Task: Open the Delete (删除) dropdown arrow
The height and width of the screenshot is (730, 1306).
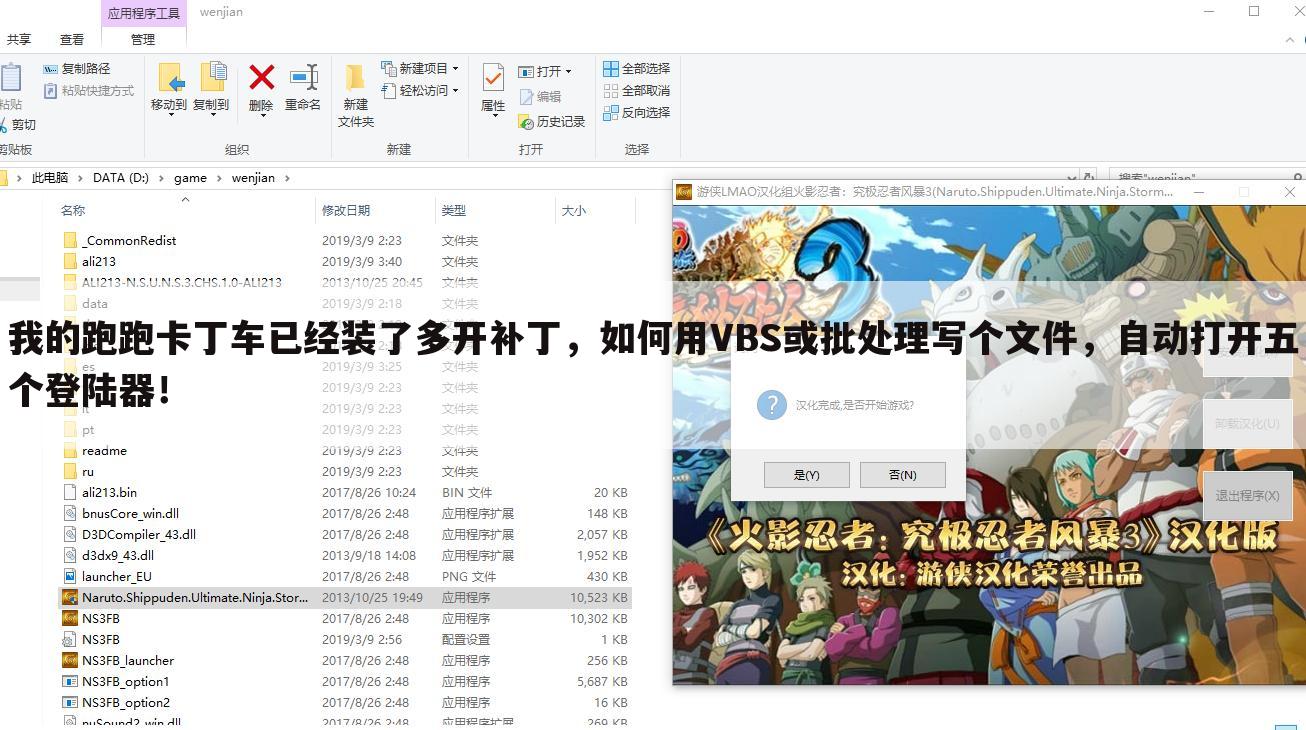Action: [x=262, y=116]
